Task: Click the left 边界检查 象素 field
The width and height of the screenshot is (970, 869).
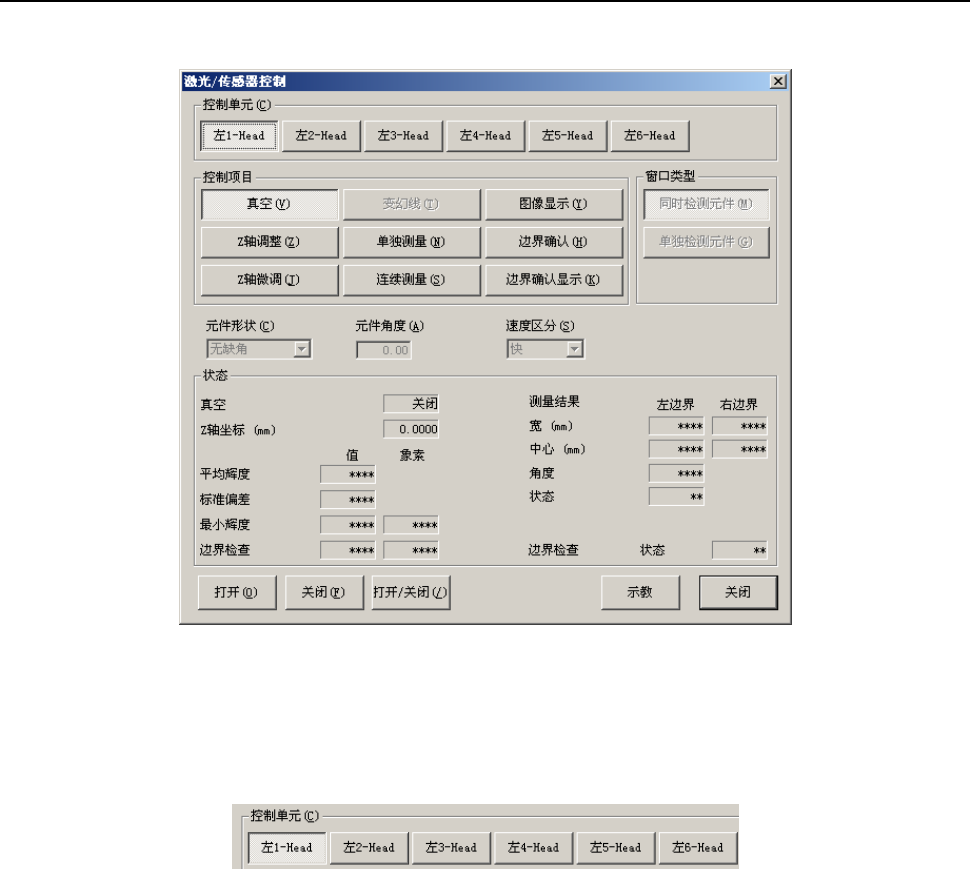Action: (411, 550)
